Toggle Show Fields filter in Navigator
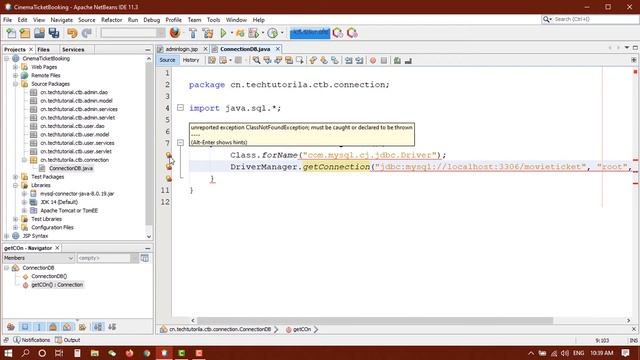The image size is (640, 360). 25,327
